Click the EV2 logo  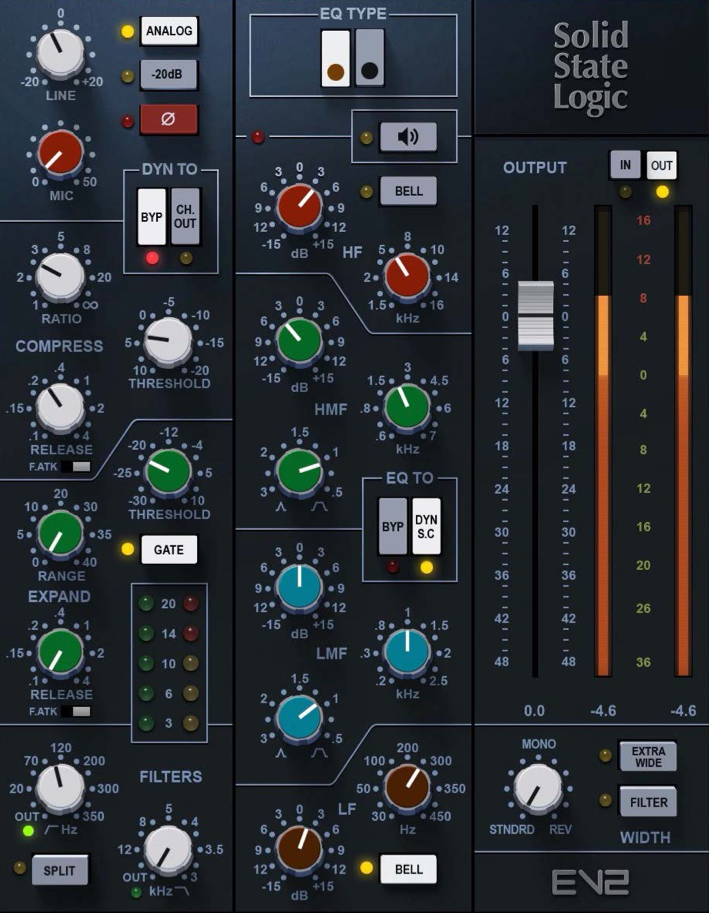click(x=590, y=882)
